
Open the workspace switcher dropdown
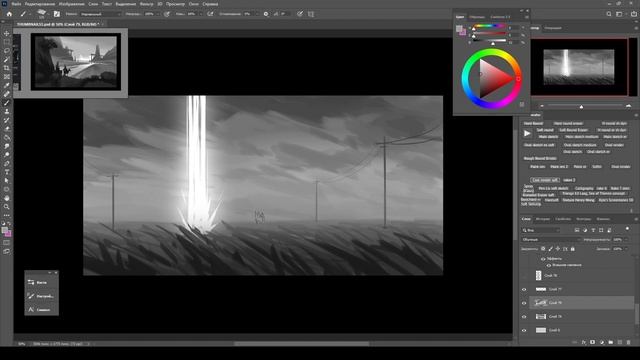coord(621,14)
